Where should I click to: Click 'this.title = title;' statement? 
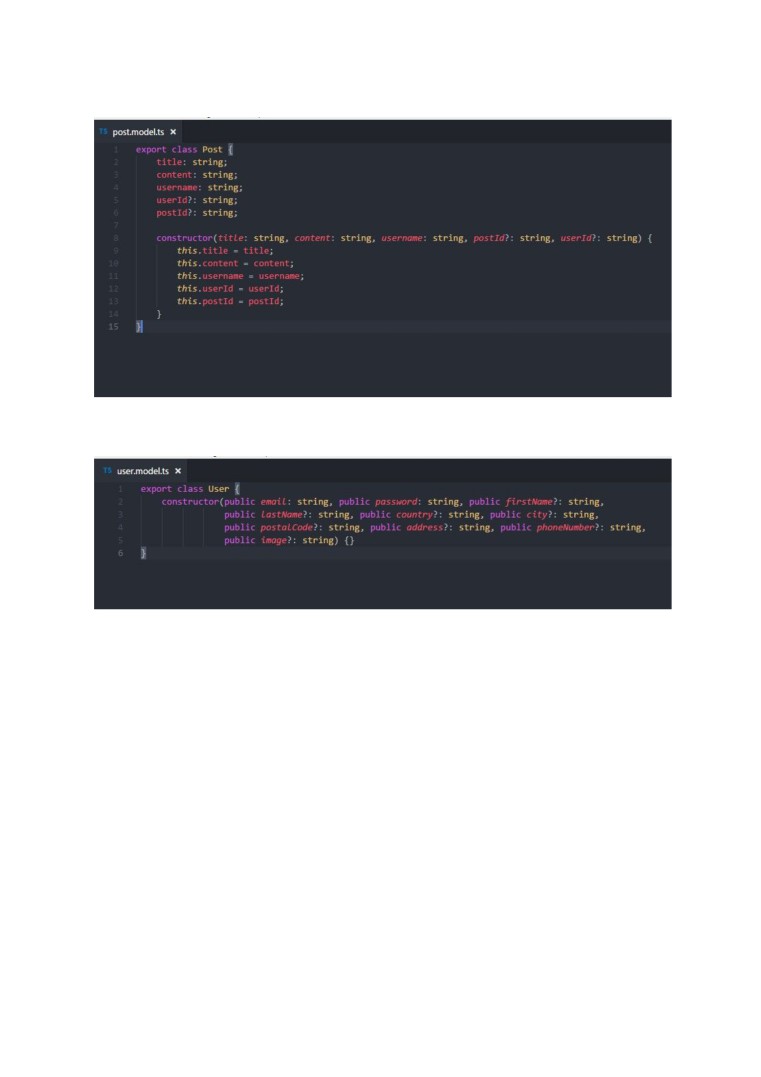[x=225, y=251]
